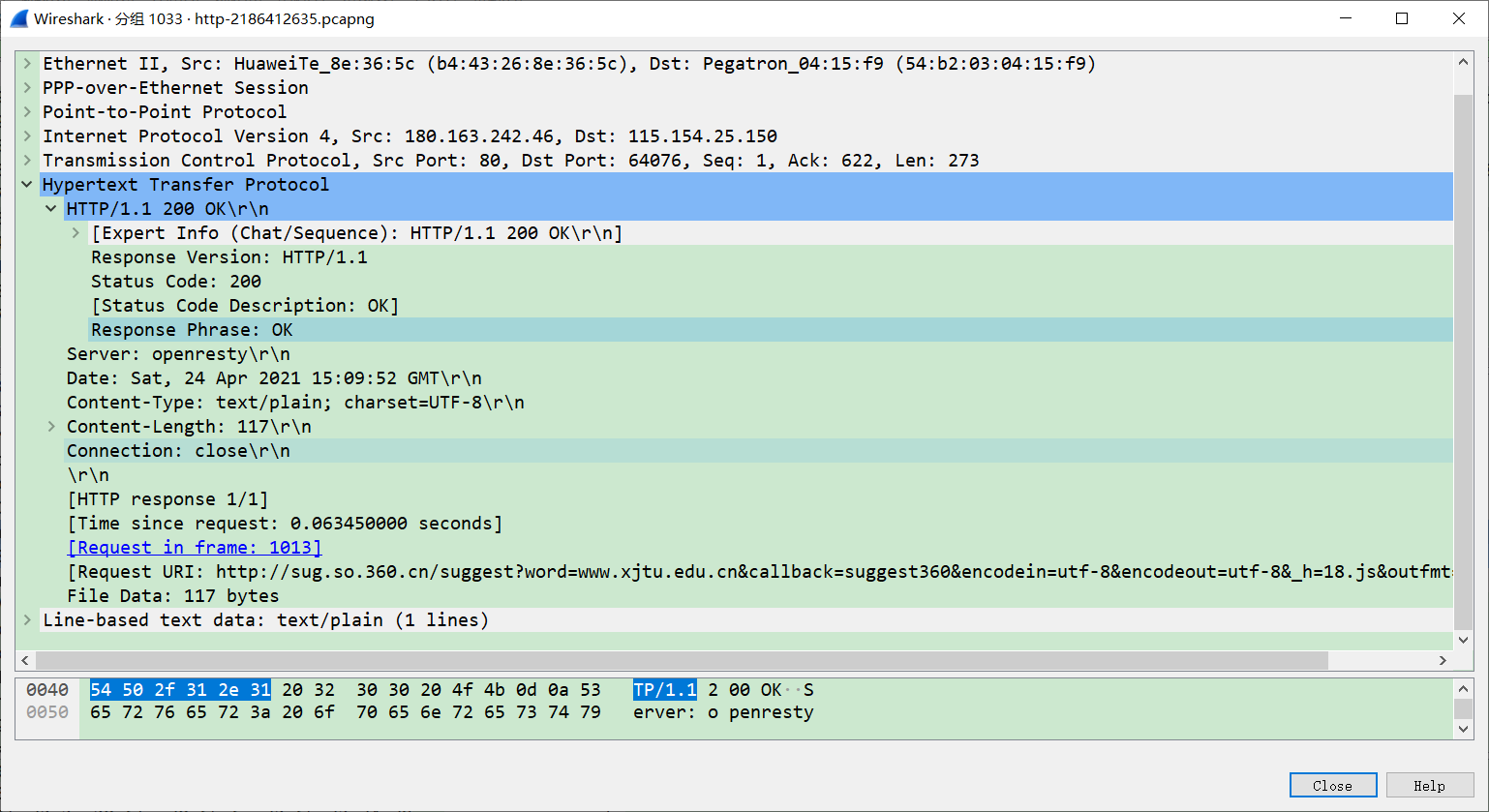
Task: Click hex offset 0040
Action: coord(47,690)
